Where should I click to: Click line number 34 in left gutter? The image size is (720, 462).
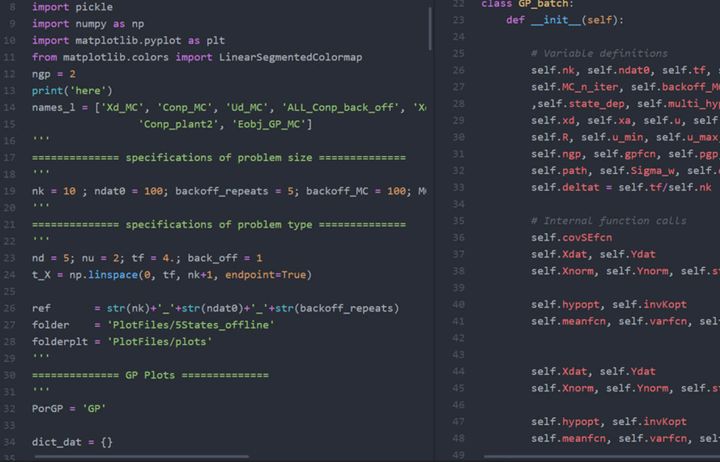[x=11, y=441]
